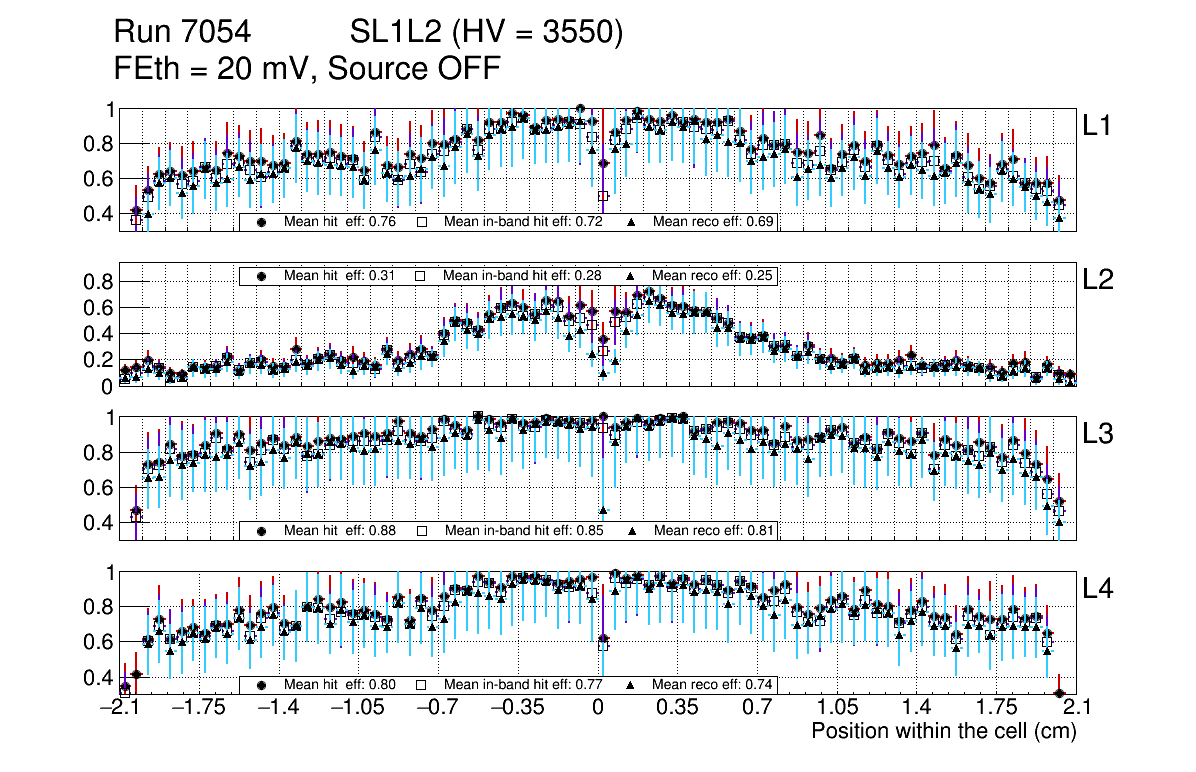Click the open square legend marker in L1
The image size is (1196, 772).
421,222
